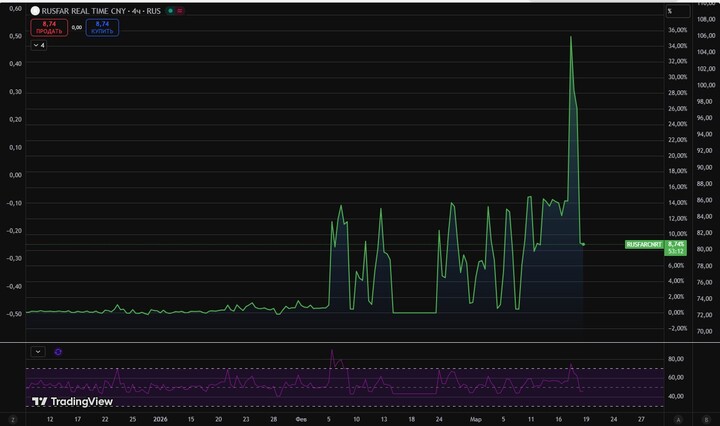Image resolution: width=720 pixels, height=426 pixels.
Task: Click the RUSFAR REAL TIME CNY symbol title
Action: pyautogui.click(x=94, y=10)
